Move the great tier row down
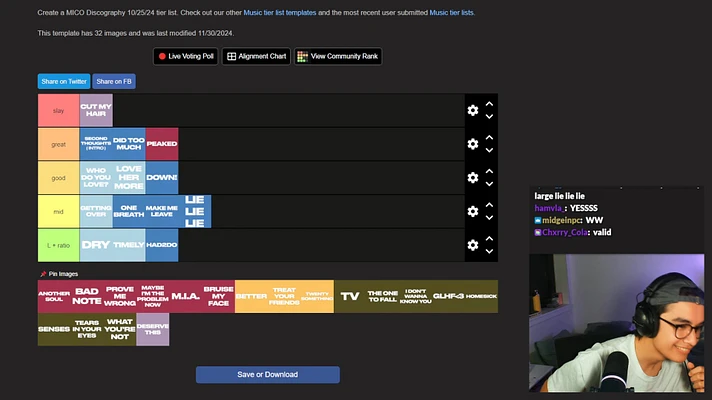The image size is (712, 400). [x=489, y=150]
